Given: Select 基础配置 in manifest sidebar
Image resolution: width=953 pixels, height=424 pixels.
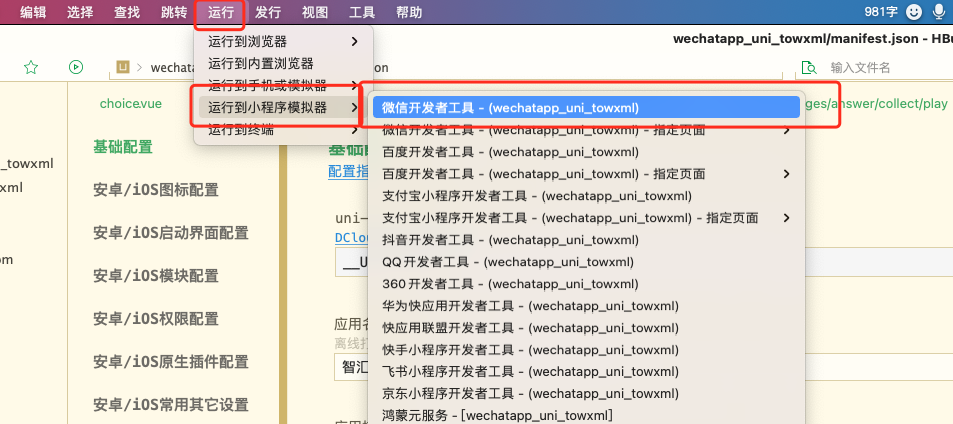Looking at the screenshot, I should pos(123,146).
